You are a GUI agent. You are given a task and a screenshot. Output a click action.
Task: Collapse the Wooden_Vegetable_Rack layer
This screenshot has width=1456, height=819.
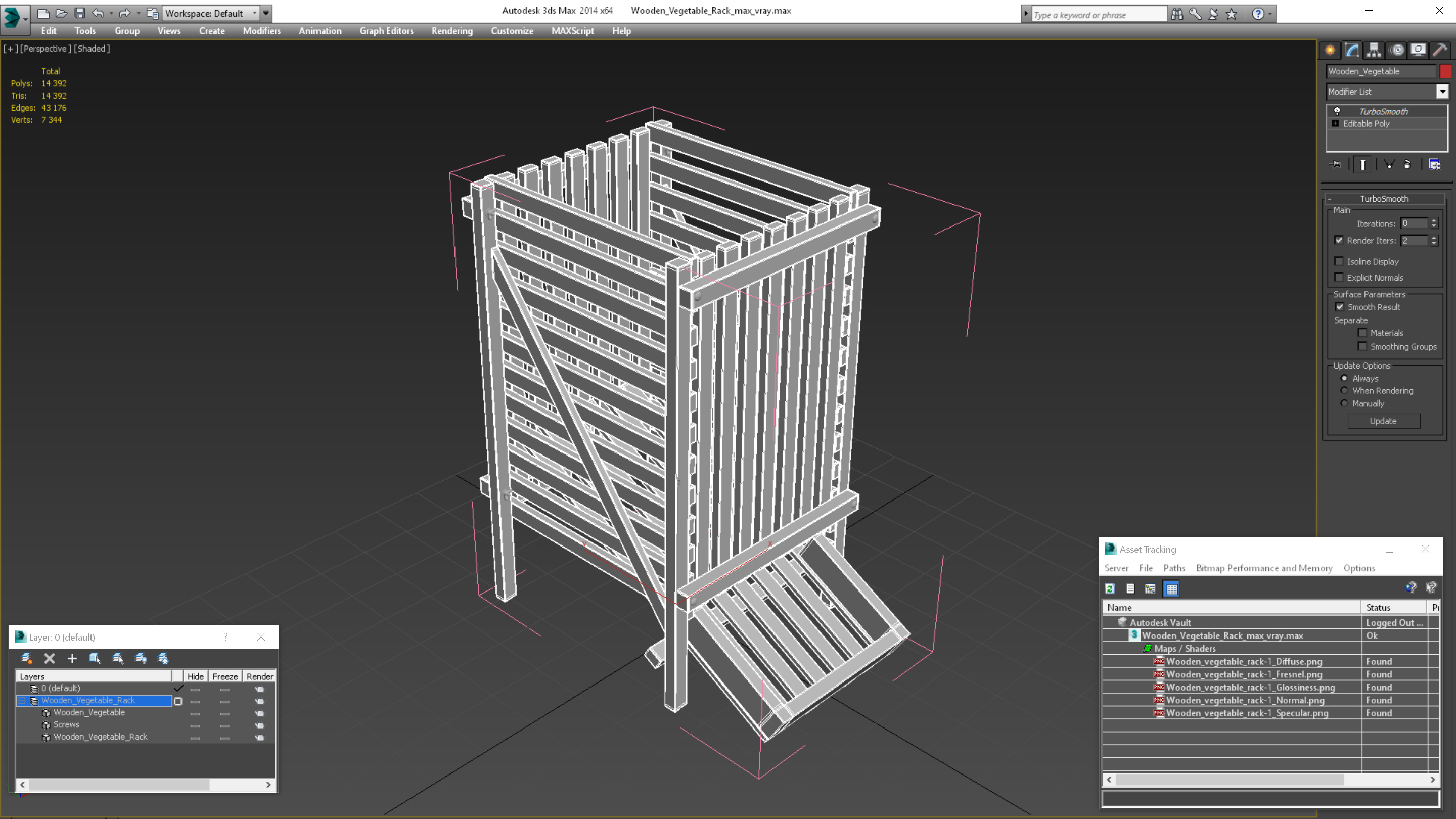point(22,700)
